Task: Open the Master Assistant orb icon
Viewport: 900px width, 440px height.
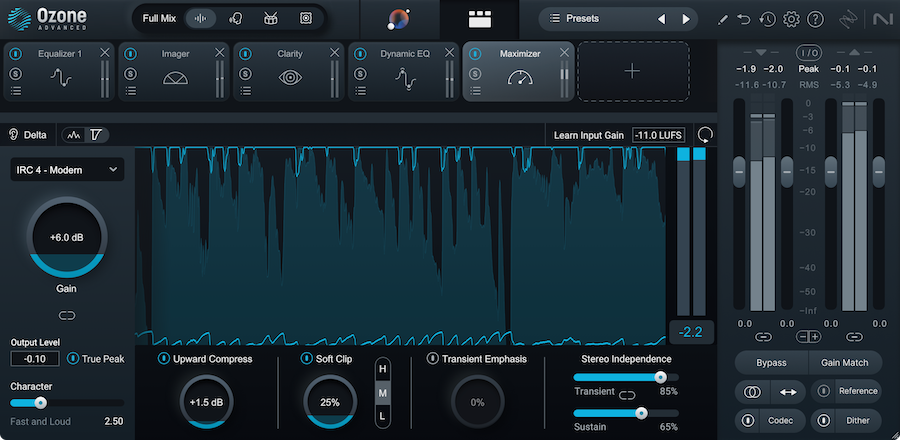Action: 398,19
